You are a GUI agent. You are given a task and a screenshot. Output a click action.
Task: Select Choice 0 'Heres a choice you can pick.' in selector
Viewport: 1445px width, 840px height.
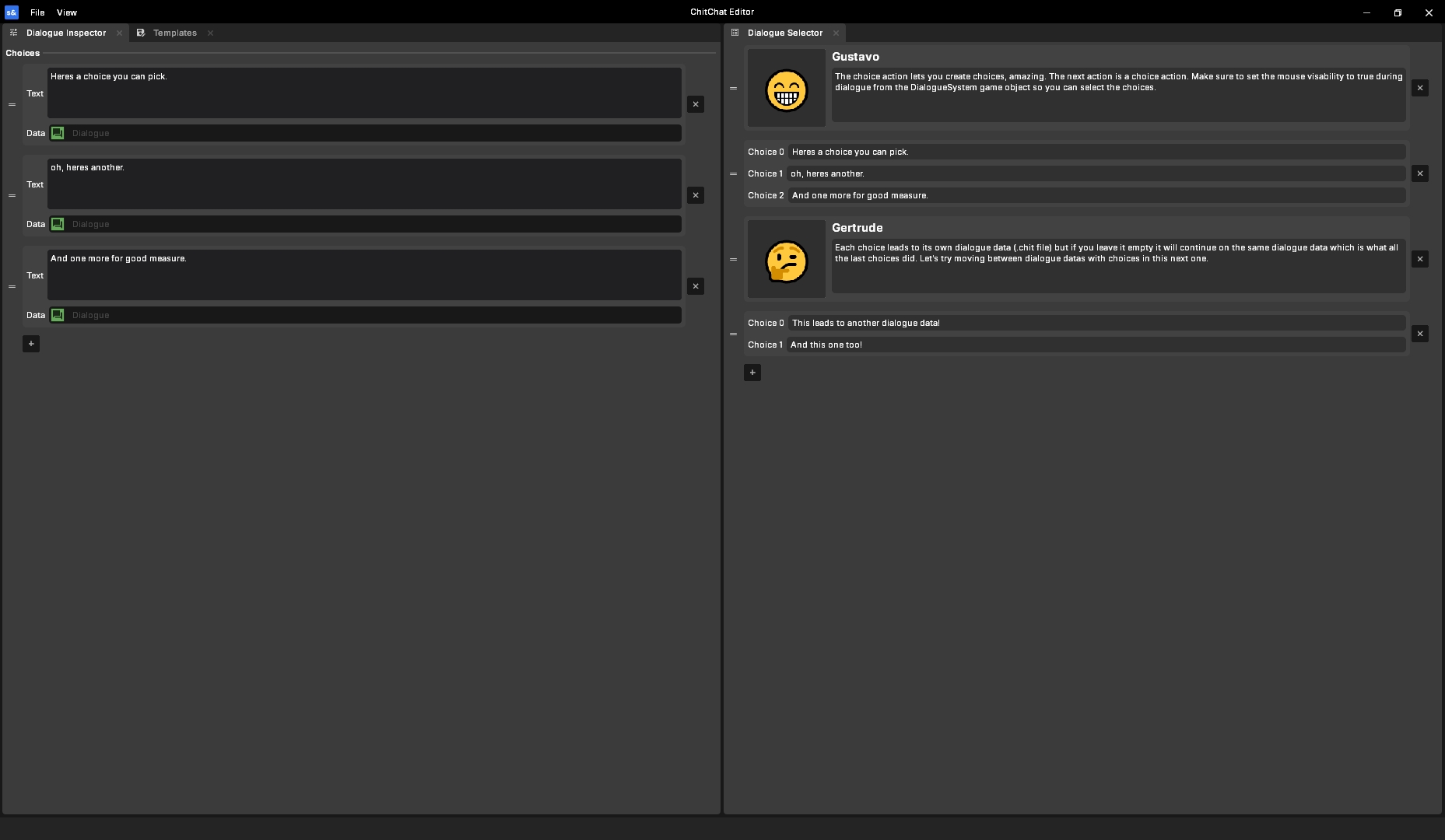[1097, 152]
